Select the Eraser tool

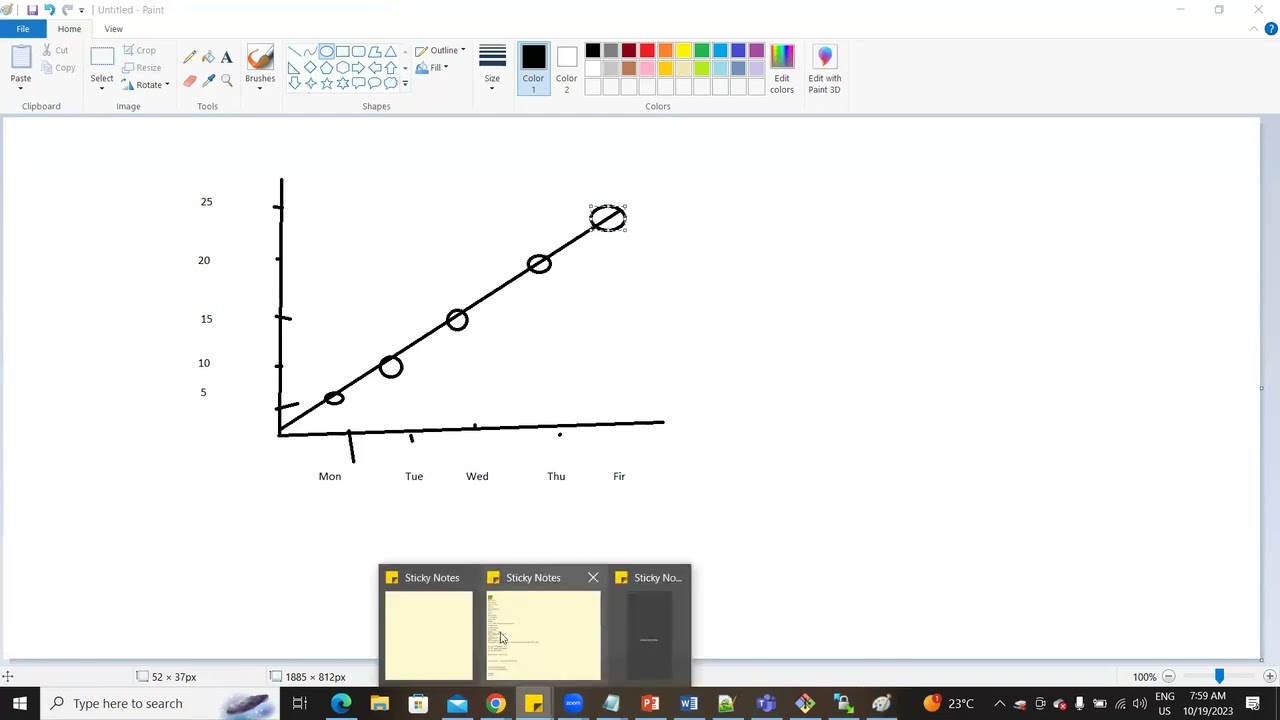point(190,81)
